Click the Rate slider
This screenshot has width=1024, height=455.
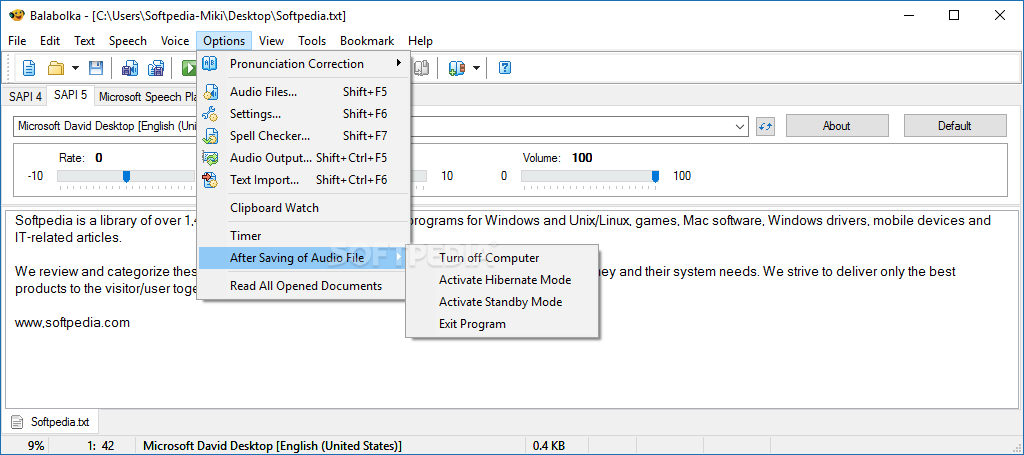[126, 176]
